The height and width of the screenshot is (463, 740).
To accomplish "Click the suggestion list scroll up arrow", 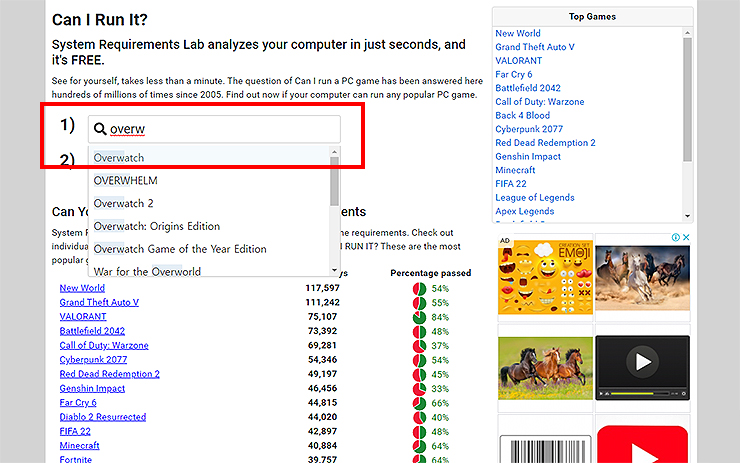I will [334, 152].
